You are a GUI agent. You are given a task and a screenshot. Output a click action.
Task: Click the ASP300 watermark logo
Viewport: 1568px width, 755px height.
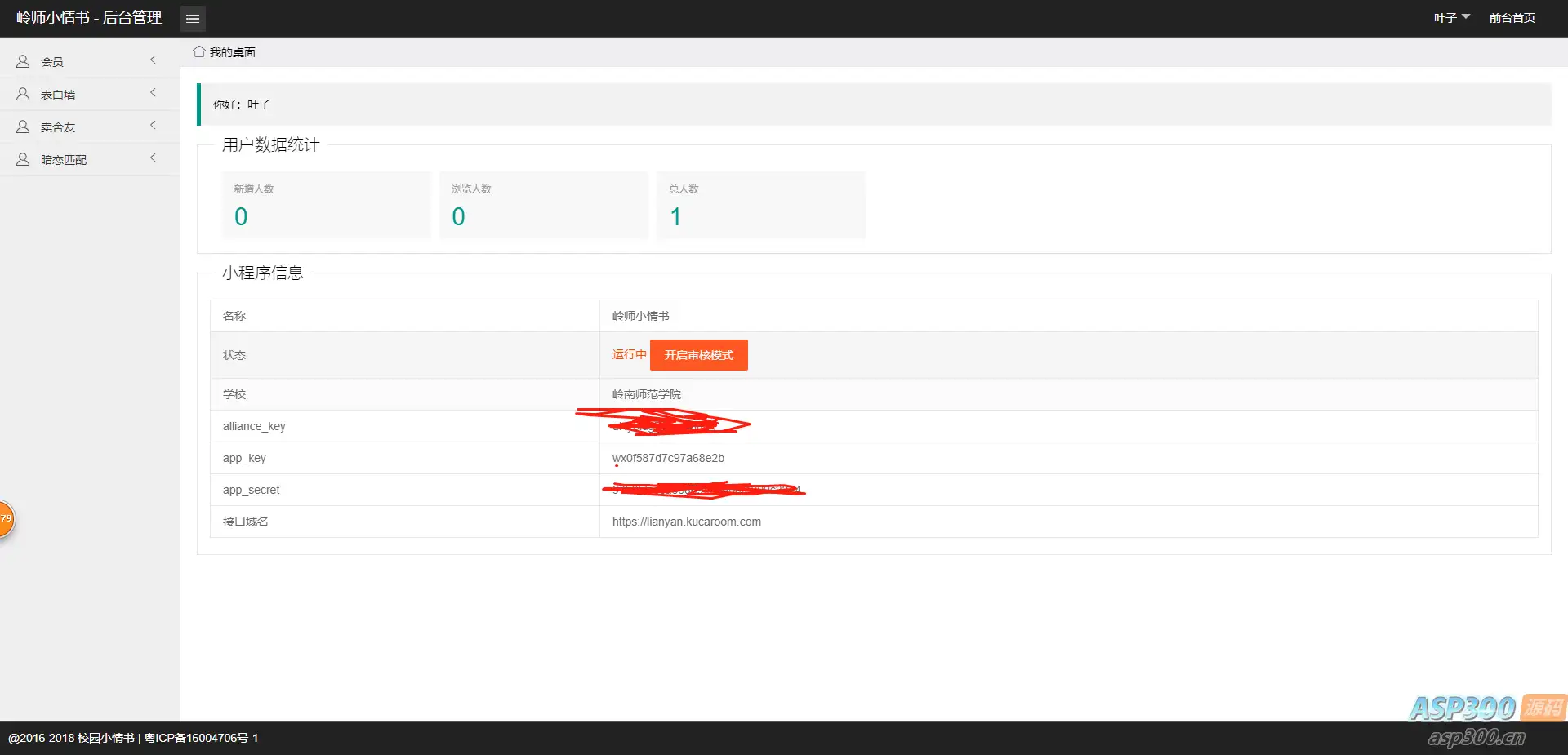tap(1487, 719)
